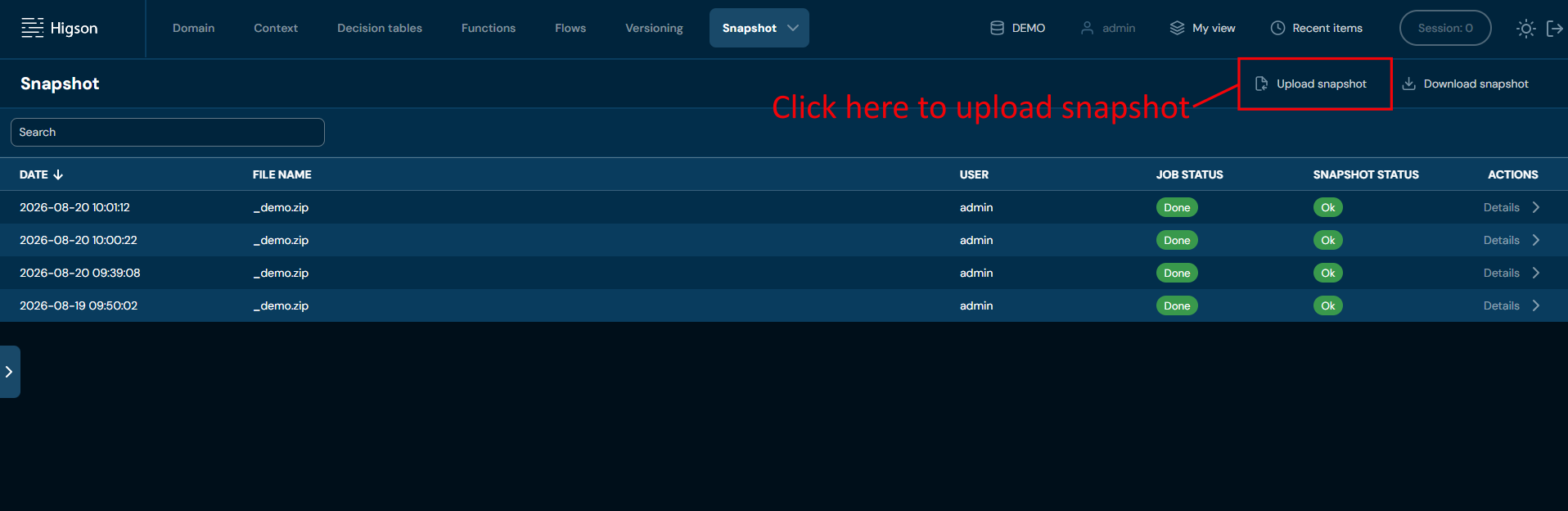Go to the Versioning menu
1568x511 pixels.
654,28
